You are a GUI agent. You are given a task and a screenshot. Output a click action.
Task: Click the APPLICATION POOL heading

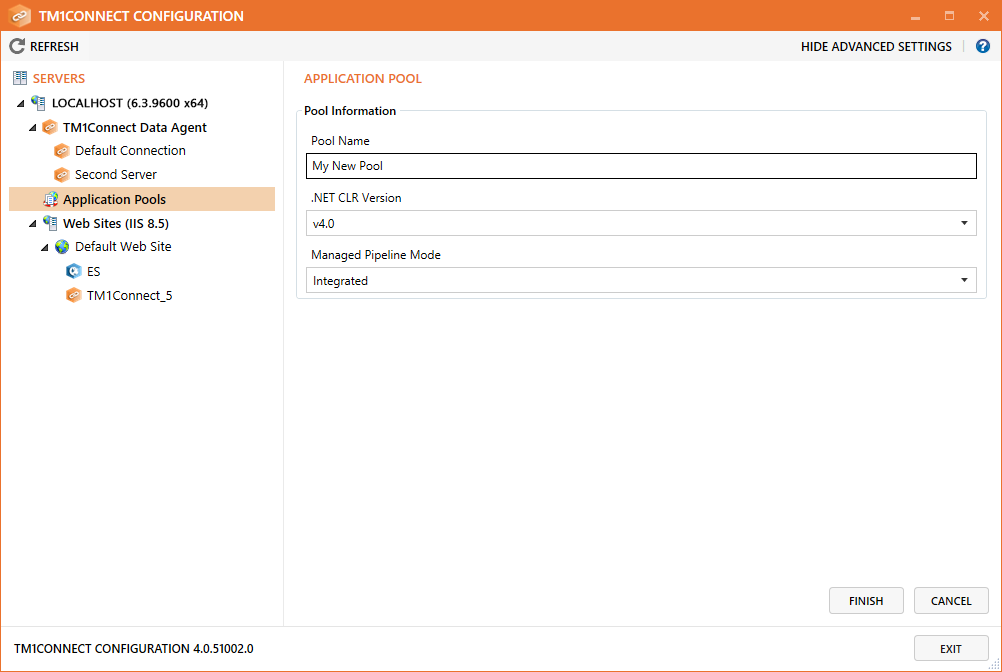(363, 79)
